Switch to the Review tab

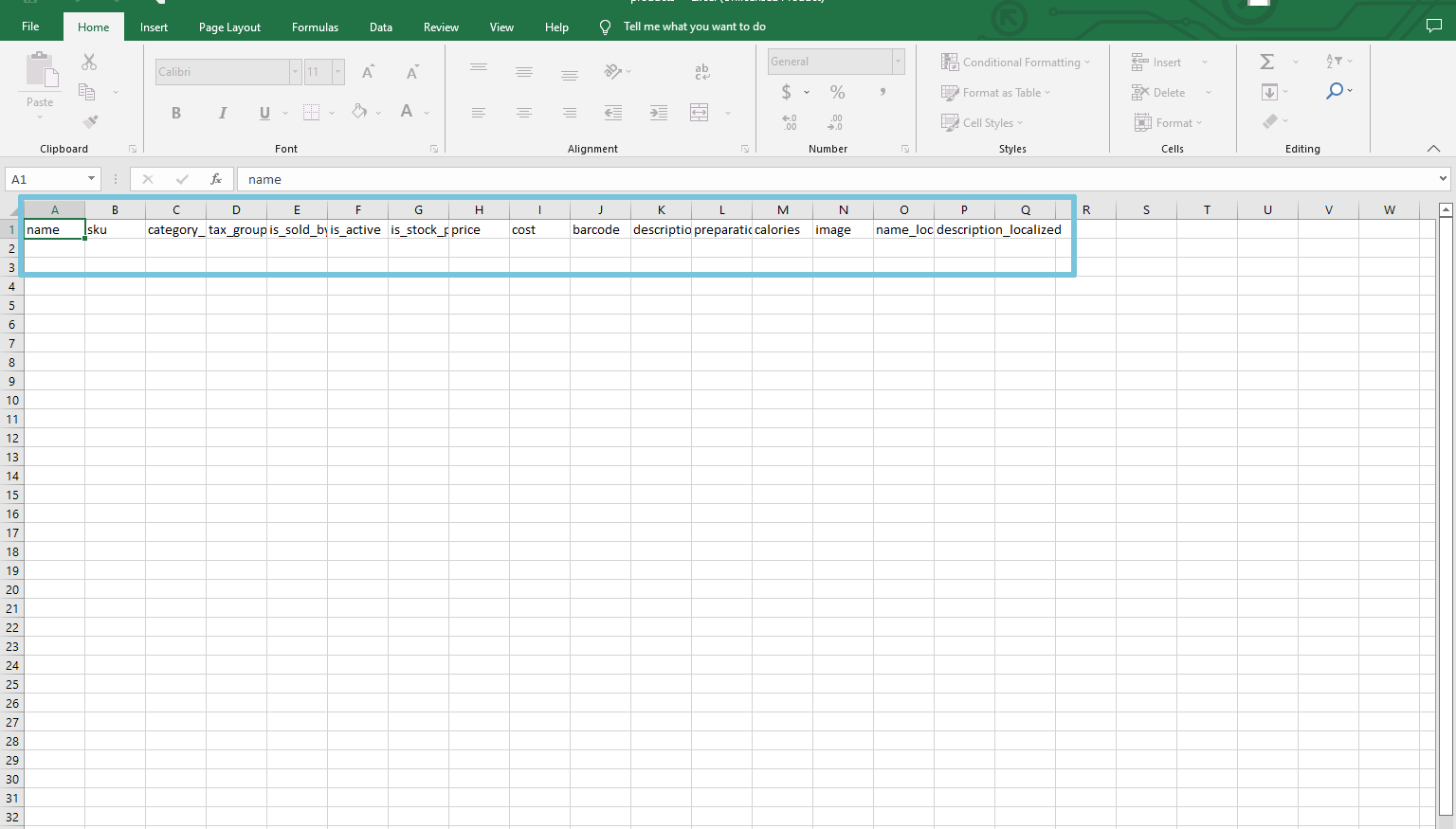coord(441,27)
